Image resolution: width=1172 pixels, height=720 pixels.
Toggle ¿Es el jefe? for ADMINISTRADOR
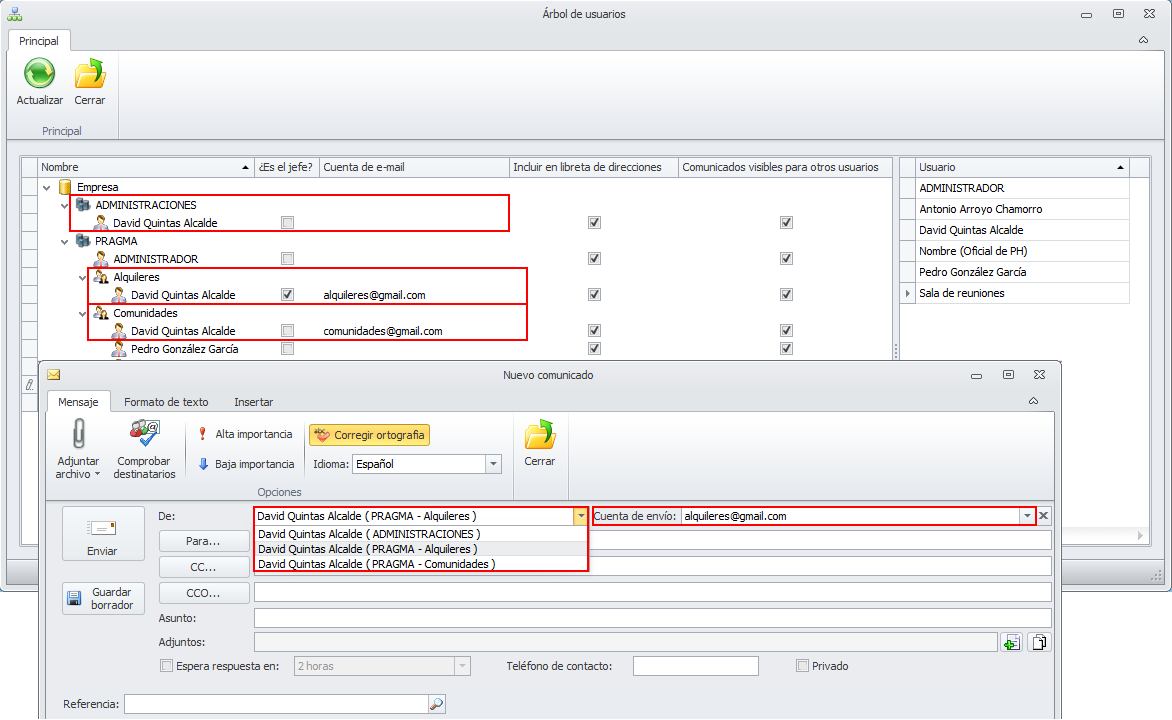pyautogui.click(x=287, y=259)
